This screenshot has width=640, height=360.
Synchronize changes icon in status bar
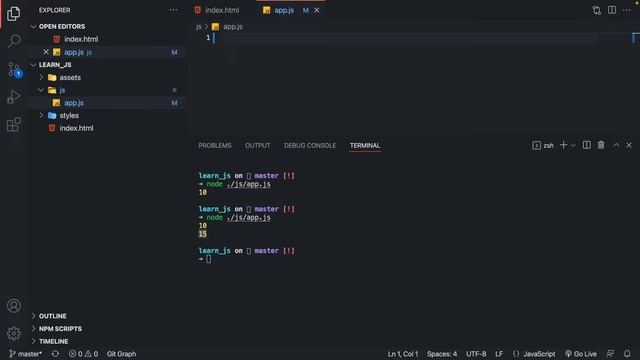(56, 354)
